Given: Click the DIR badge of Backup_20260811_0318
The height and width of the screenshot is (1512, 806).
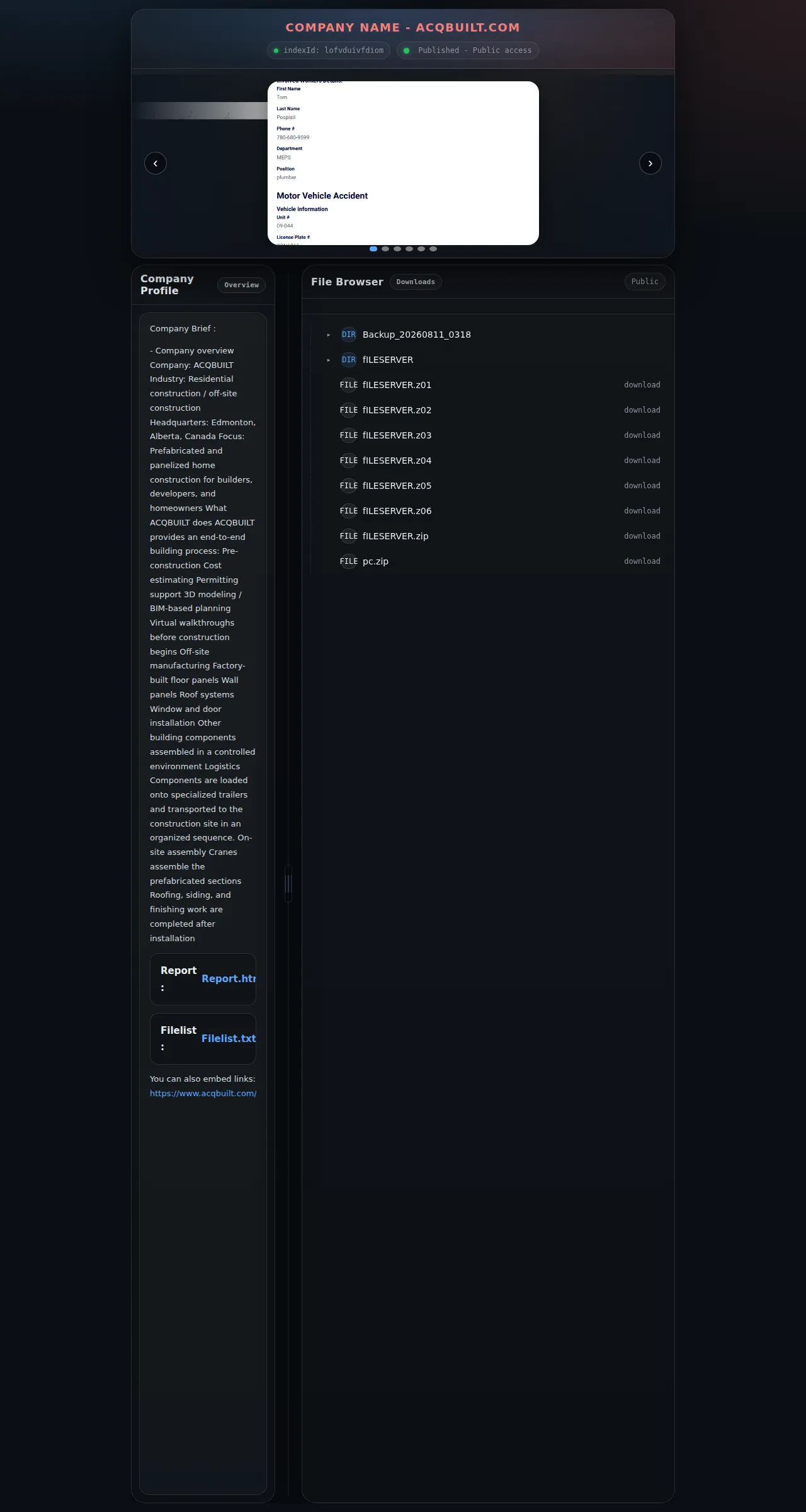Looking at the screenshot, I should click(x=349, y=335).
